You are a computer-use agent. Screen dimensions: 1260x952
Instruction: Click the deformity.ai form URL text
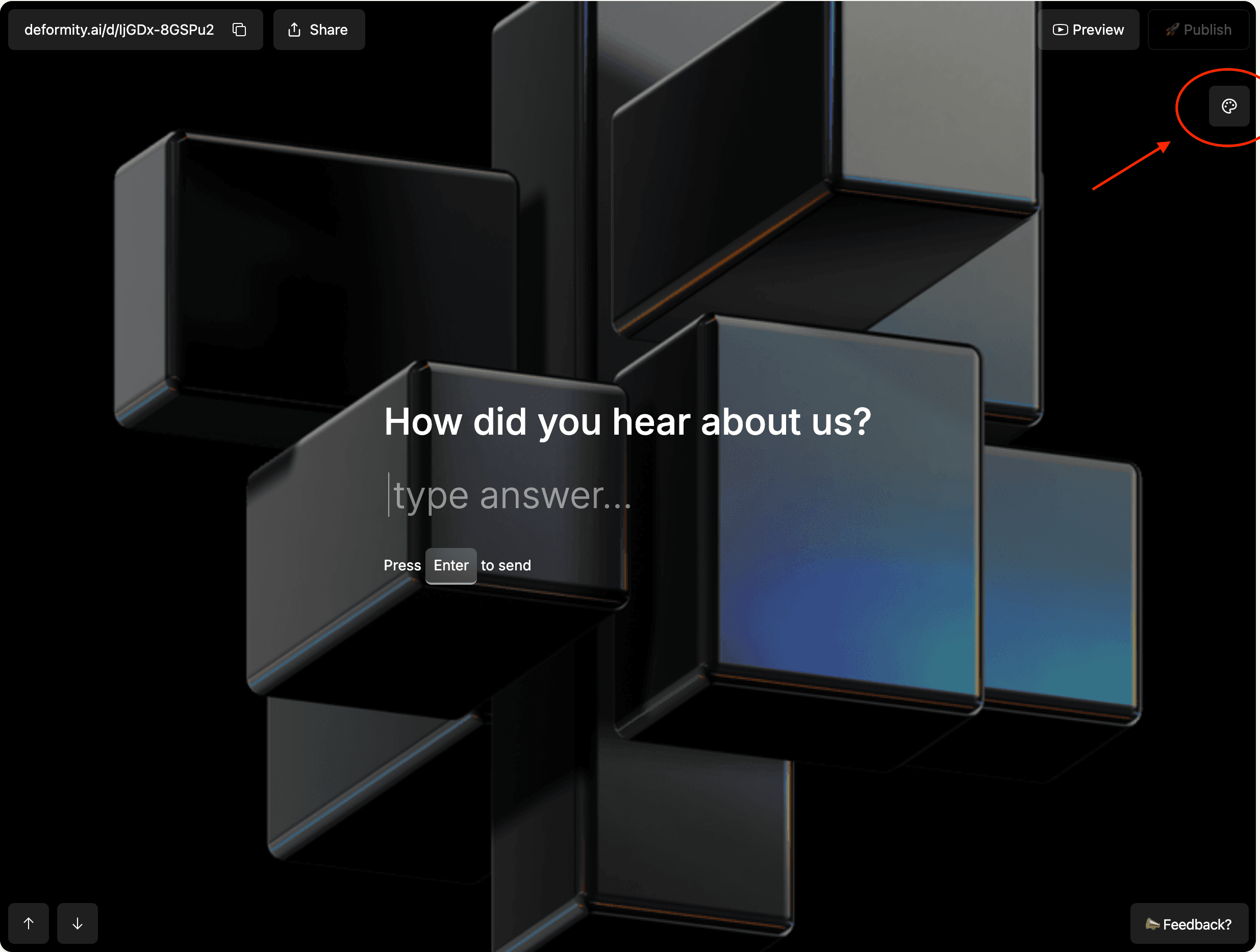(x=119, y=30)
